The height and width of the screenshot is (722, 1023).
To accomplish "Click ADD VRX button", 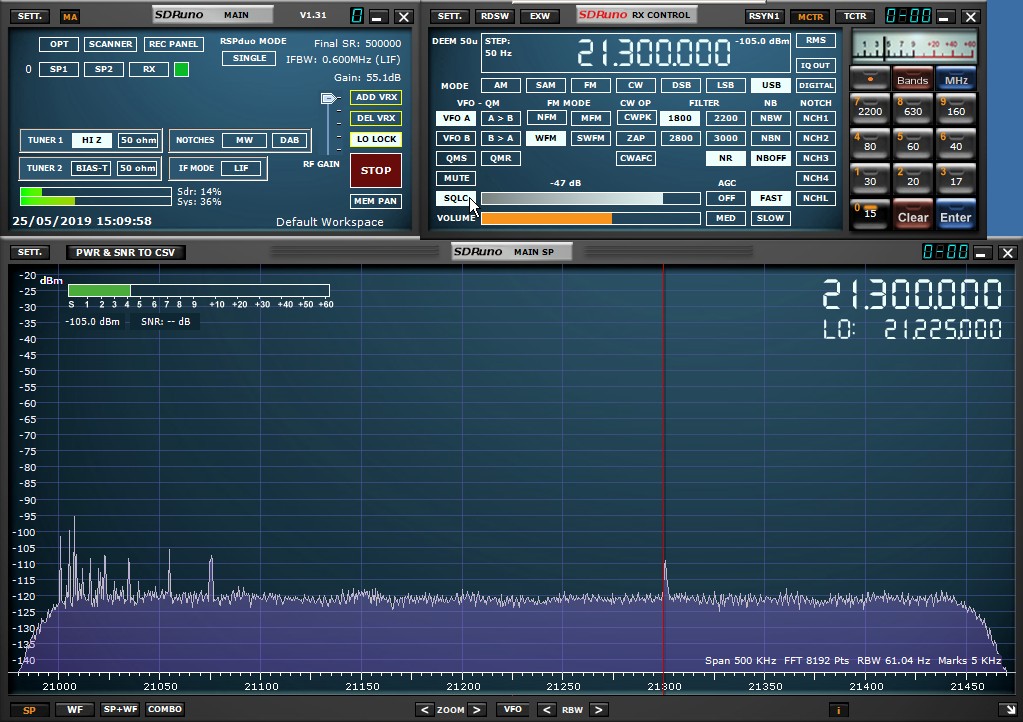I will 376,97.
